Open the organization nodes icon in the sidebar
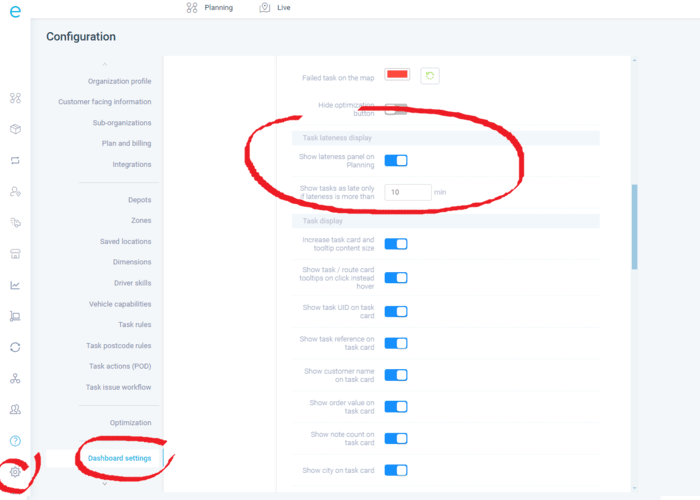The width and height of the screenshot is (700, 500). click(15, 378)
